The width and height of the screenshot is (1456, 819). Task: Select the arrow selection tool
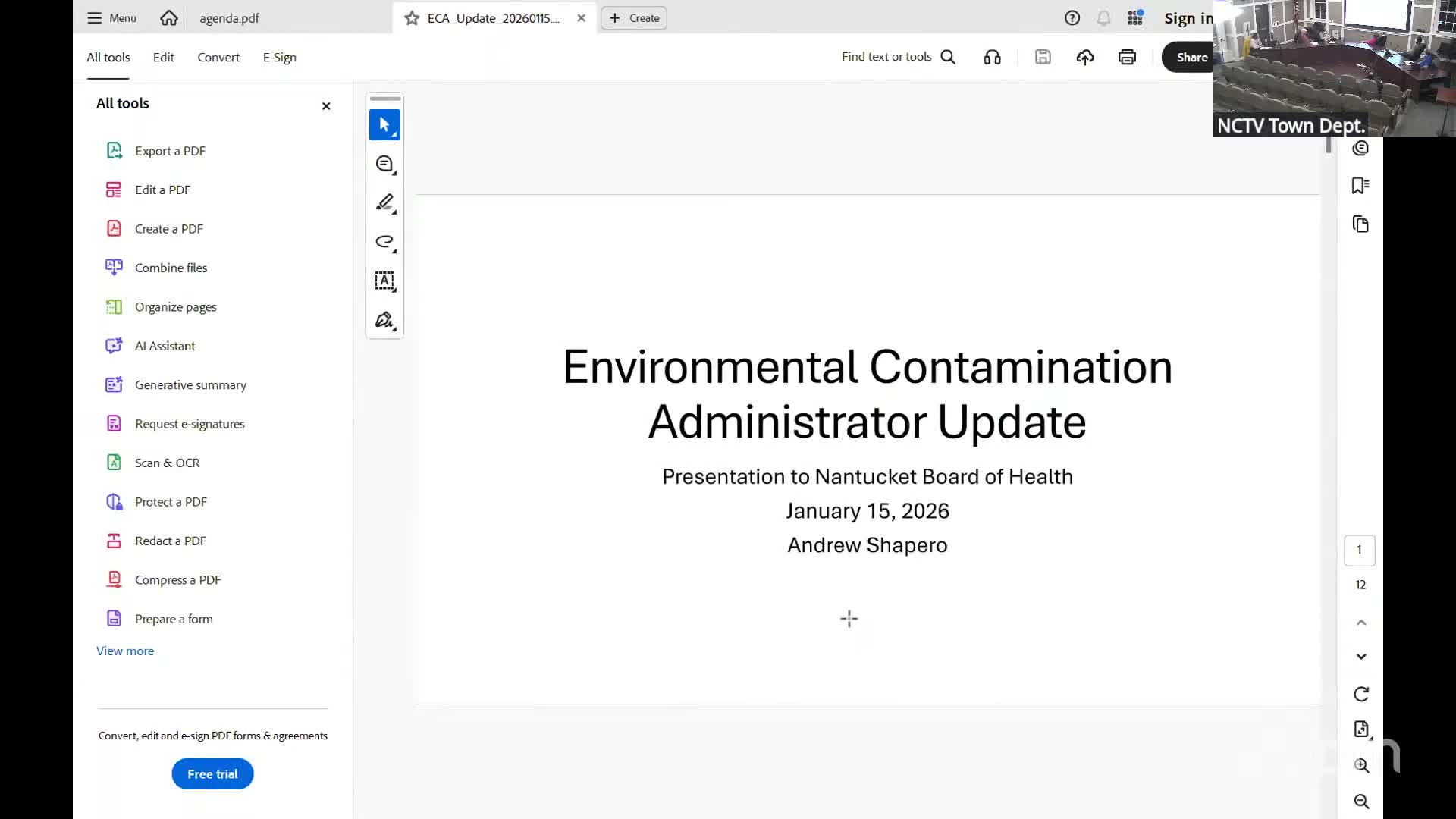(x=384, y=124)
